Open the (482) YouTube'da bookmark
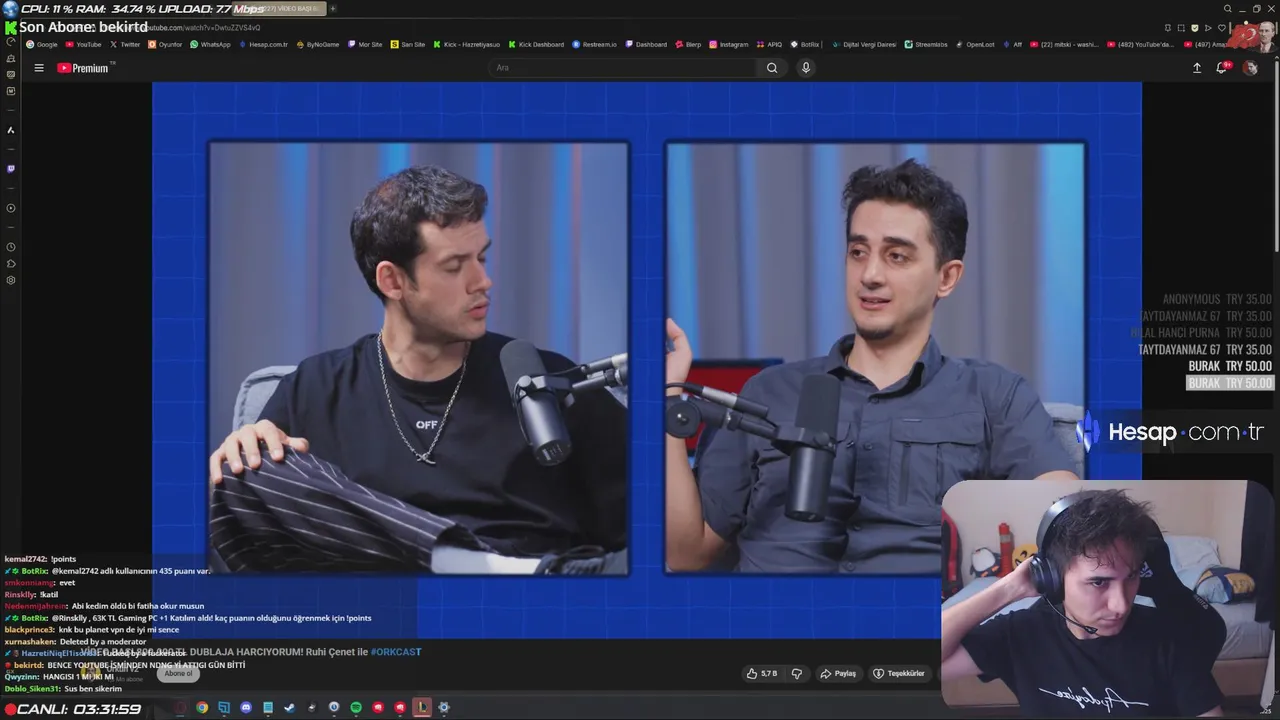The image size is (1280, 720). (x=1141, y=44)
